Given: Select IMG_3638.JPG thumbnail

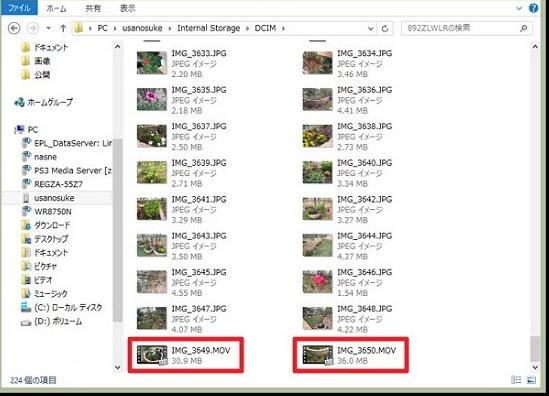Looking at the screenshot, I should tap(317, 136).
